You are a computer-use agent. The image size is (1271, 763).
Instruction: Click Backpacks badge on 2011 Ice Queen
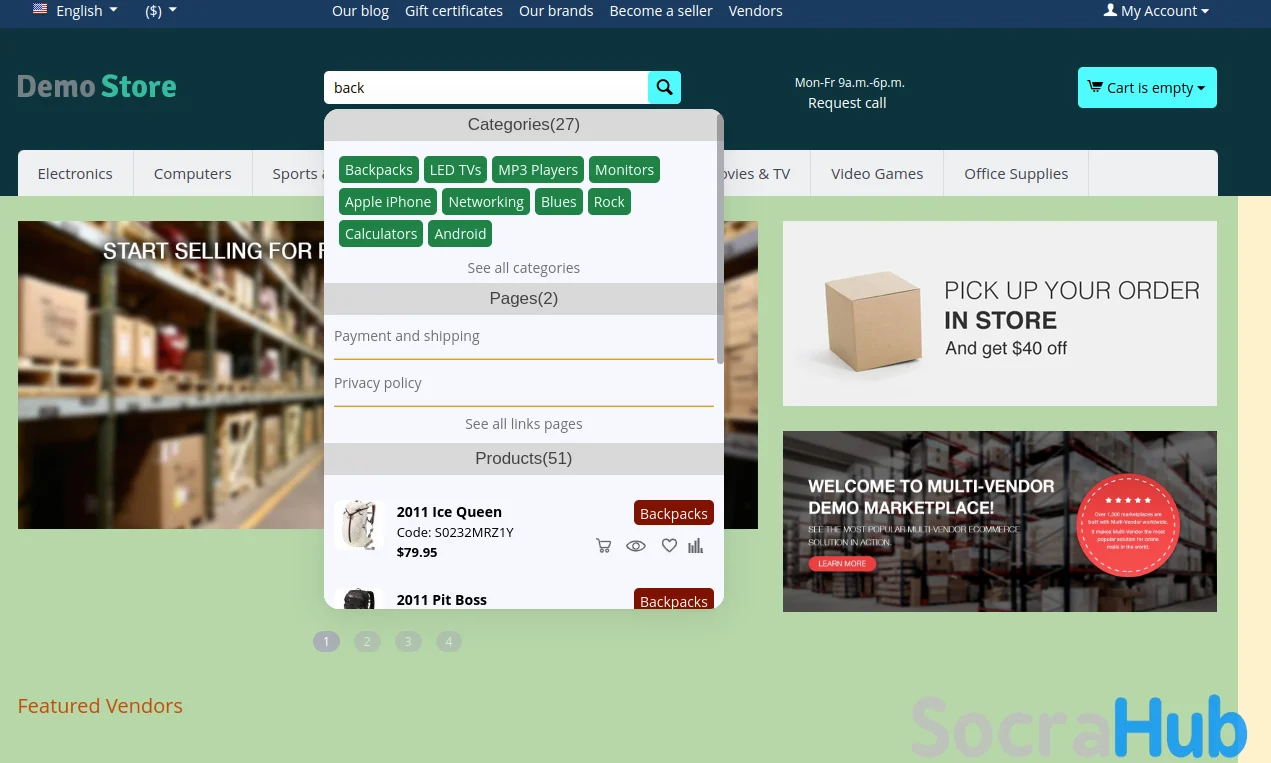(x=674, y=513)
